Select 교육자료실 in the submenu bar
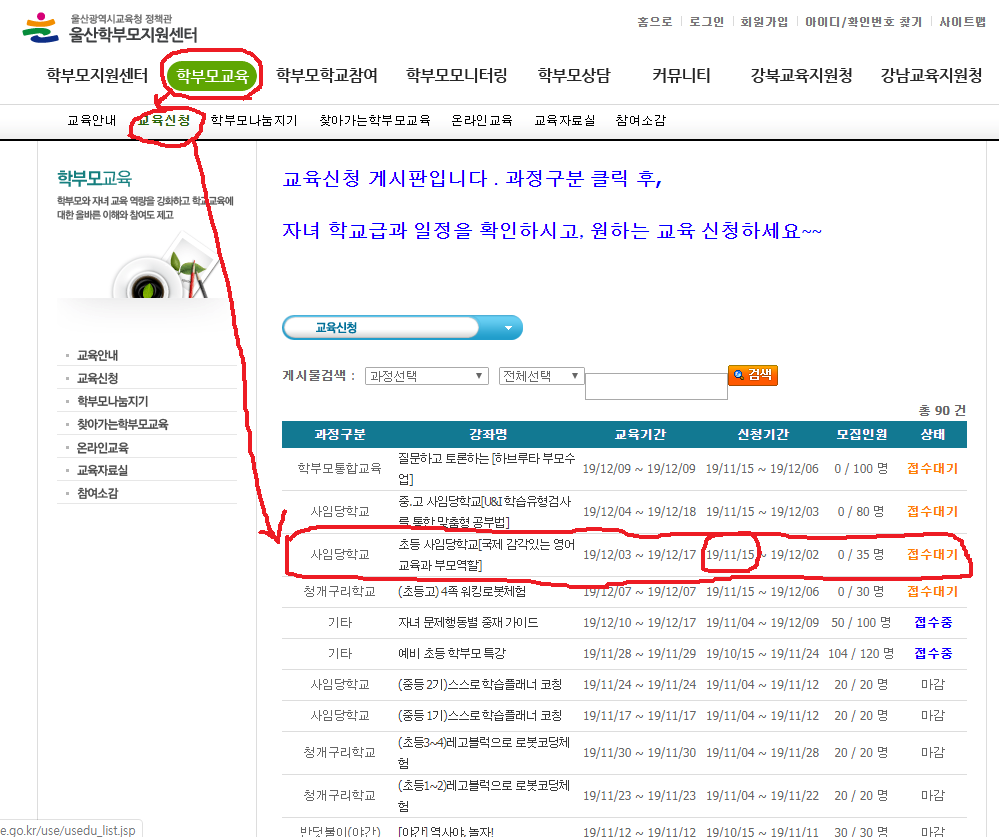 click(564, 120)
